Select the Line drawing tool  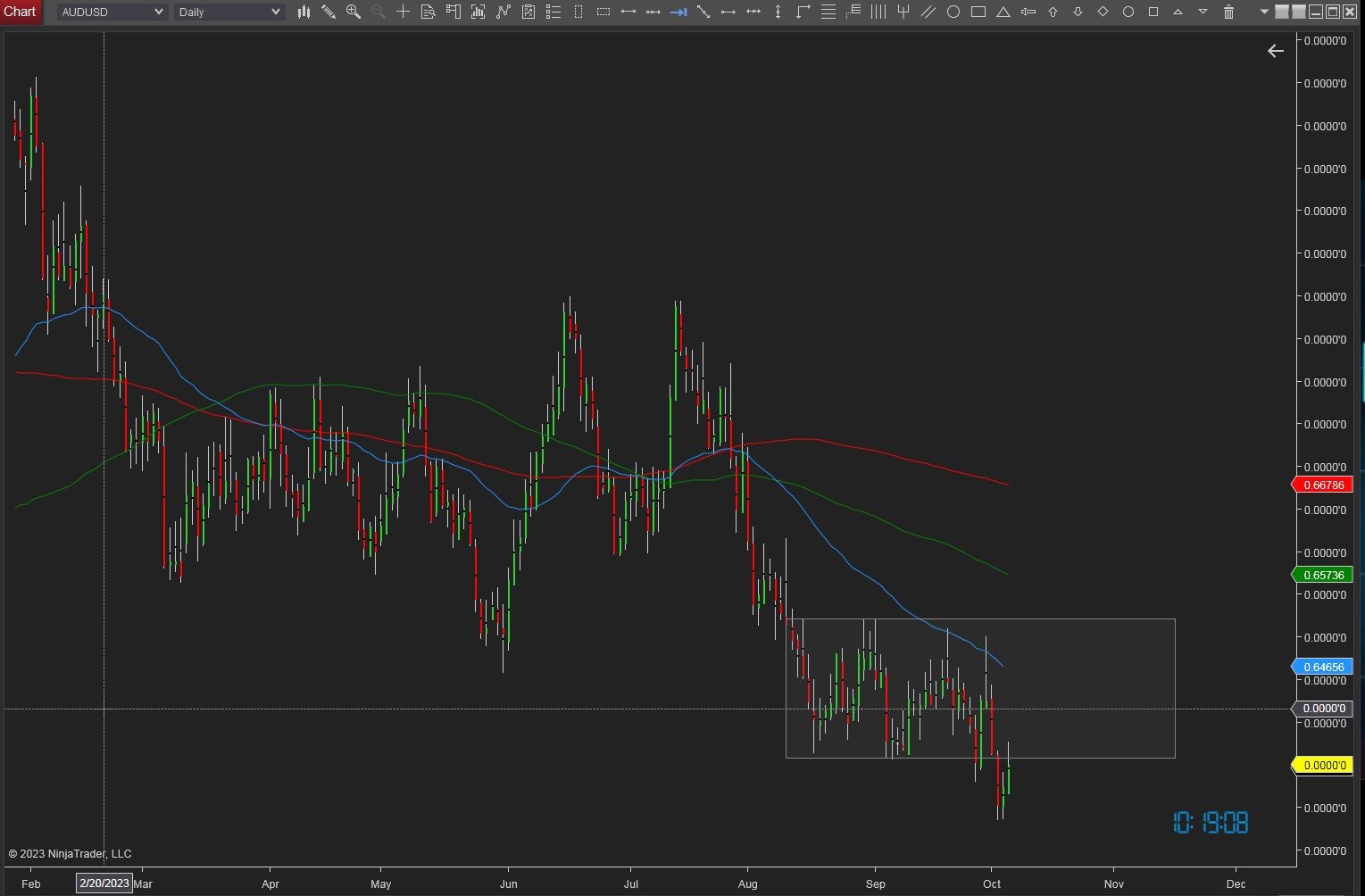tap(628, 12)
